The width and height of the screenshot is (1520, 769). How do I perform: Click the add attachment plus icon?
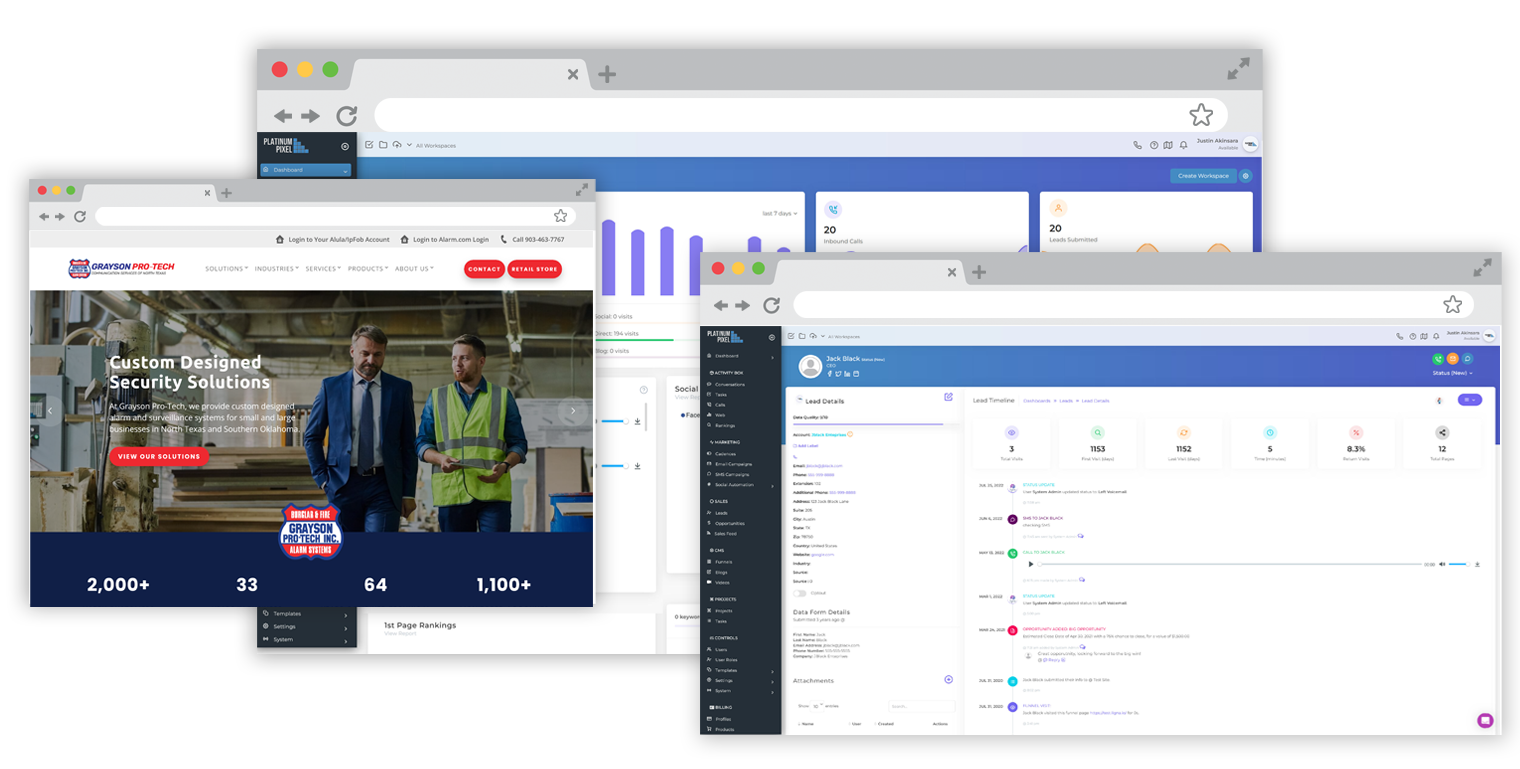click(x=948, y=680)
